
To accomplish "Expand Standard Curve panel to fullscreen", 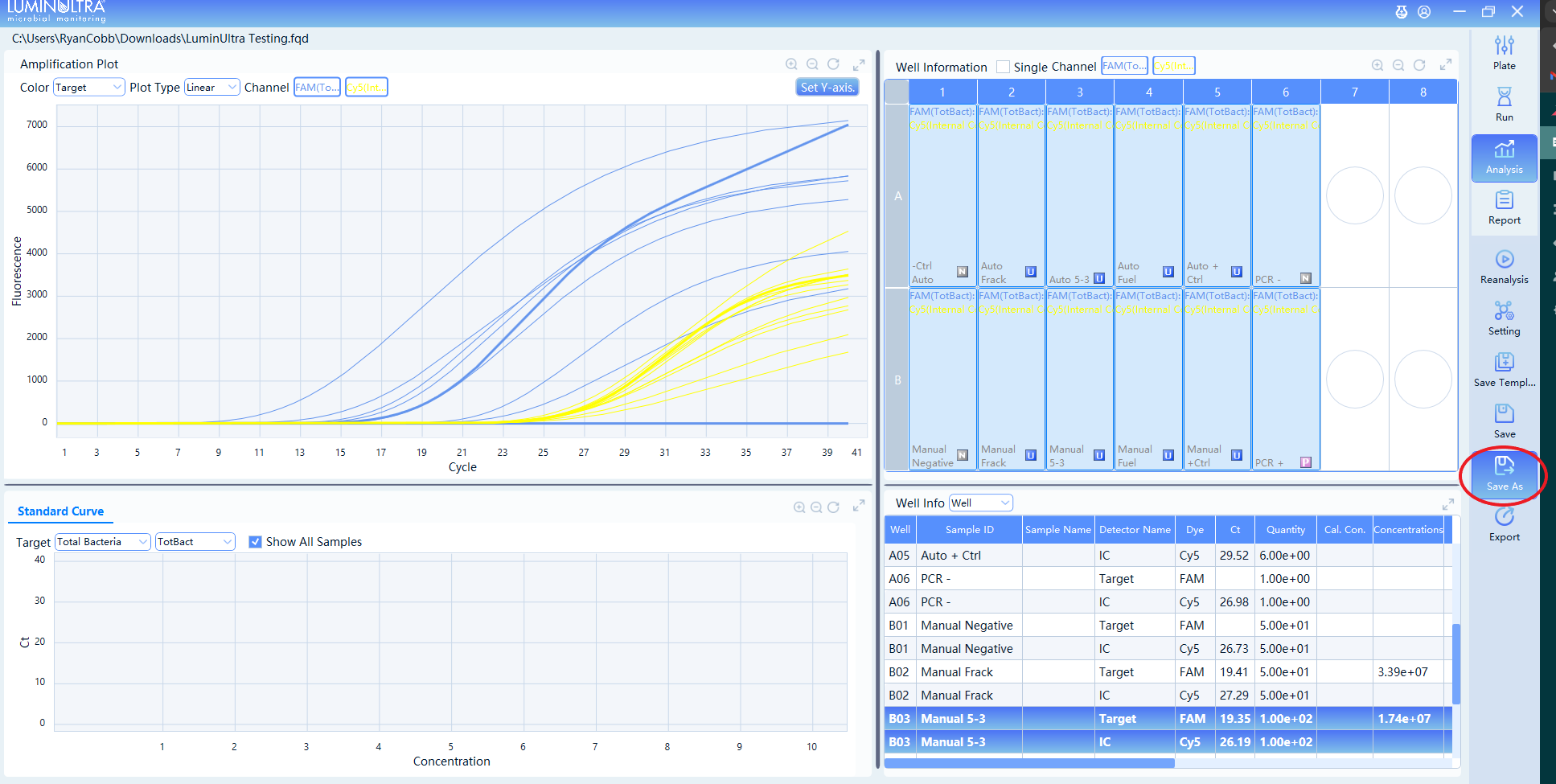I will pos(859,506).
